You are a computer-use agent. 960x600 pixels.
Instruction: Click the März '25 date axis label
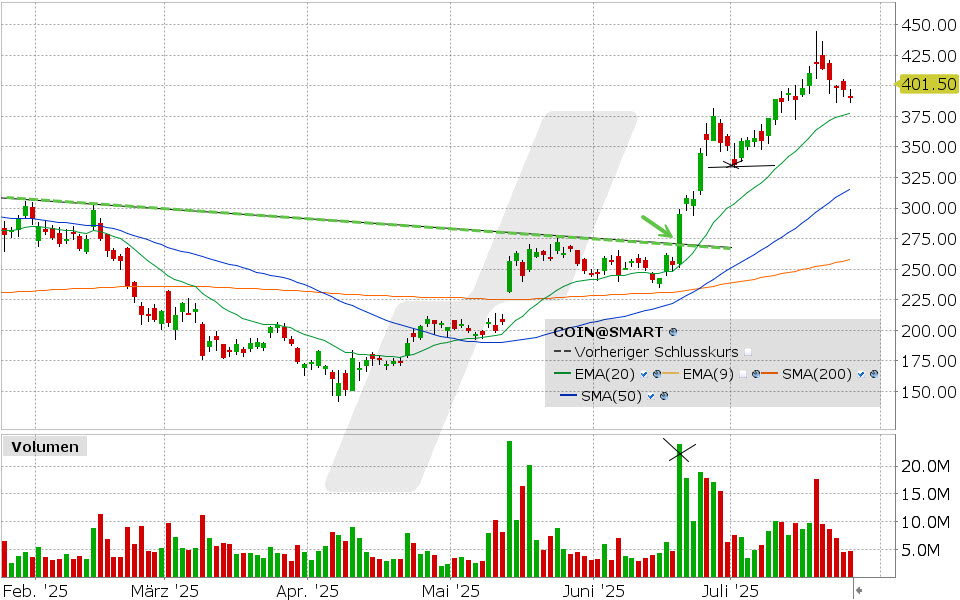click(x=165, y=591)
